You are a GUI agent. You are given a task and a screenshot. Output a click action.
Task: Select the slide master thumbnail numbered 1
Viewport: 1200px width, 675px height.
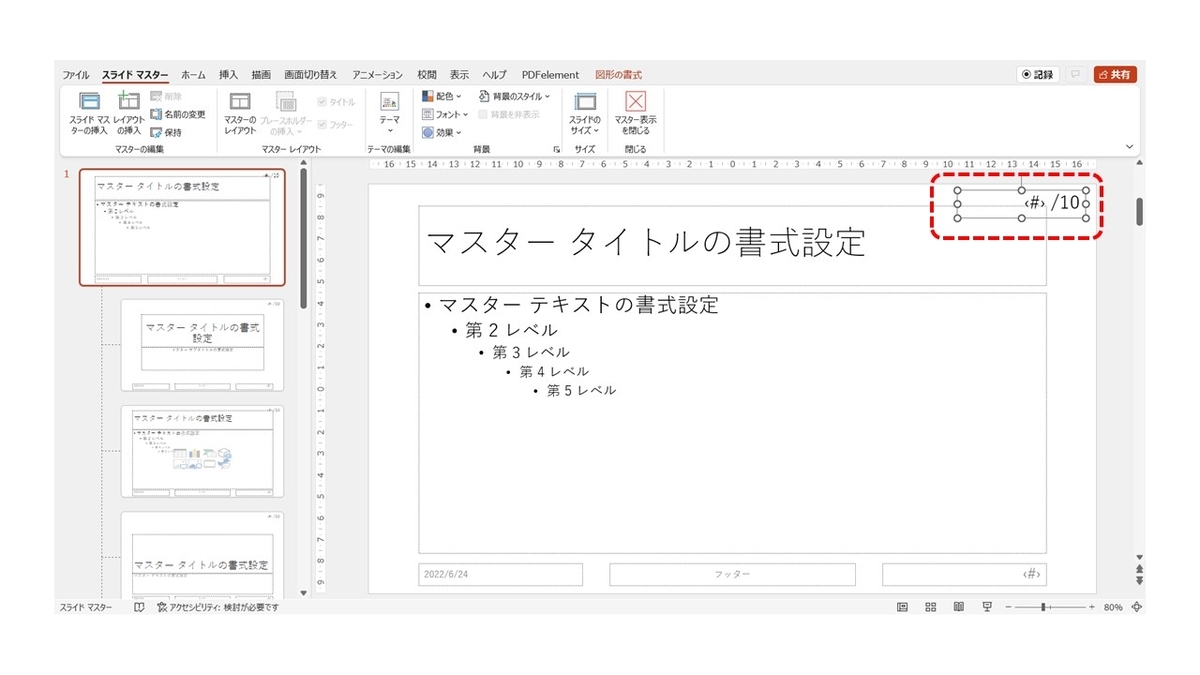tap(182, 228)
